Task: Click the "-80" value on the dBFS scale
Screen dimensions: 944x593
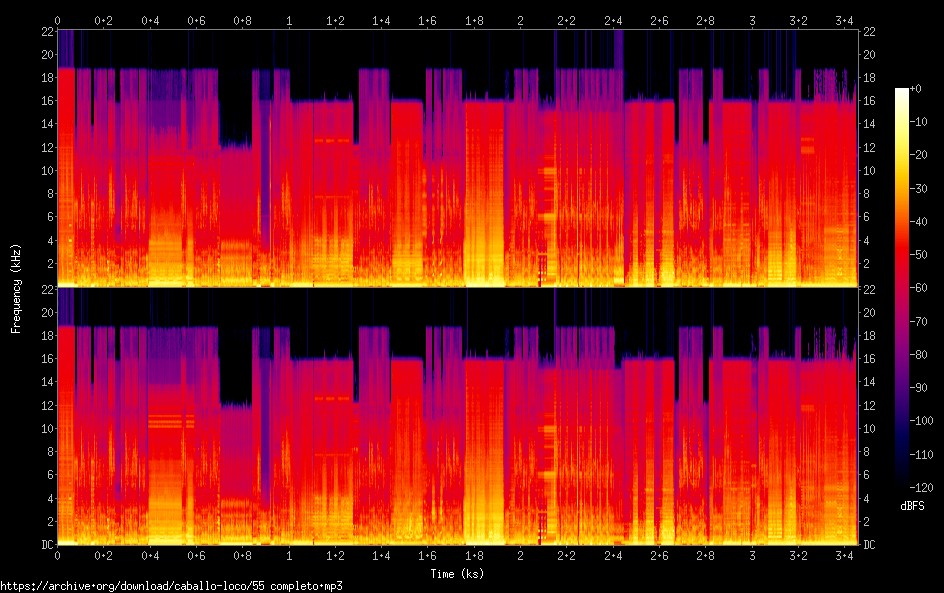Action: point(918,355)
